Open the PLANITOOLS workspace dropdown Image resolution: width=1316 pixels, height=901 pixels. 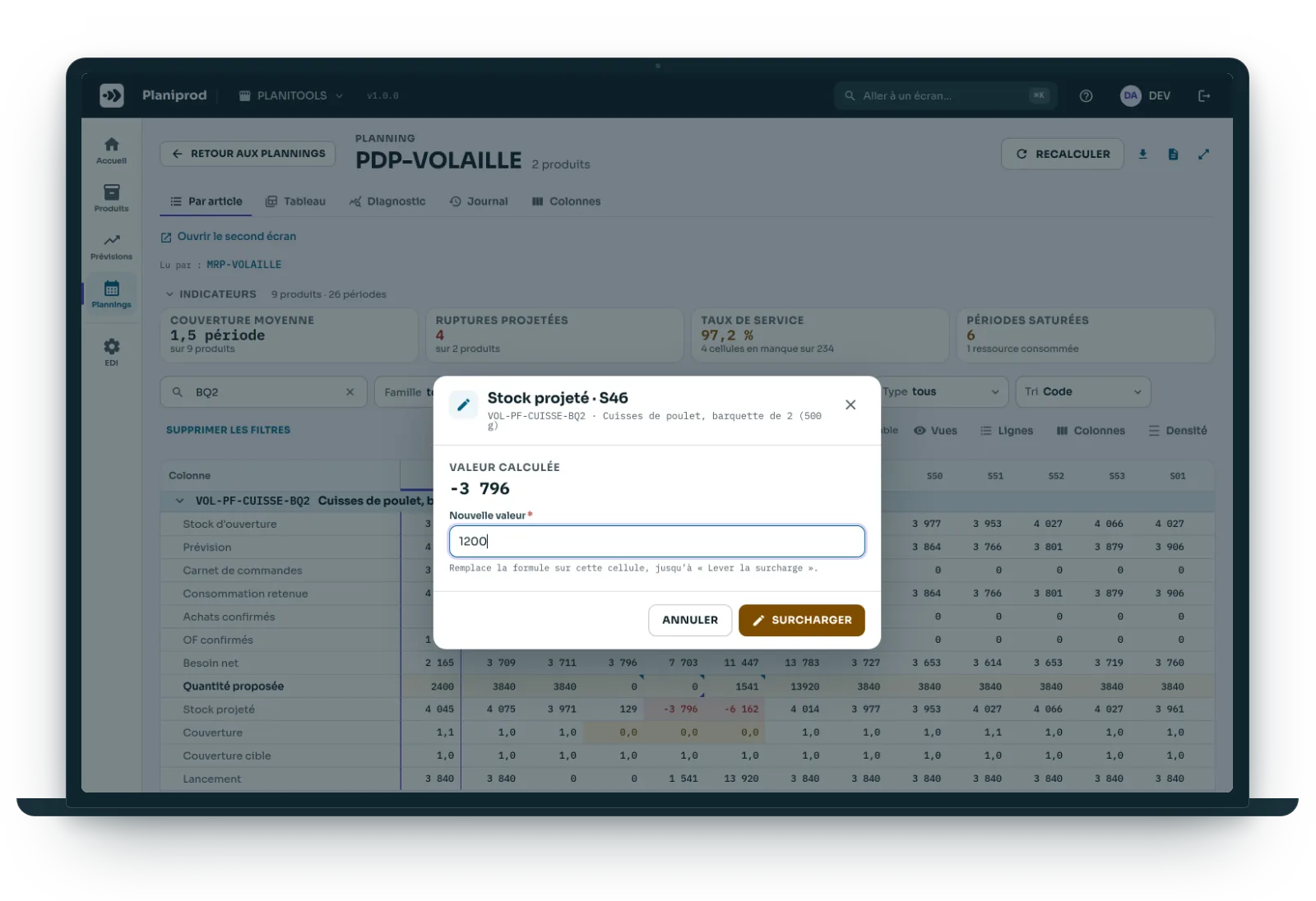[290, 95]
